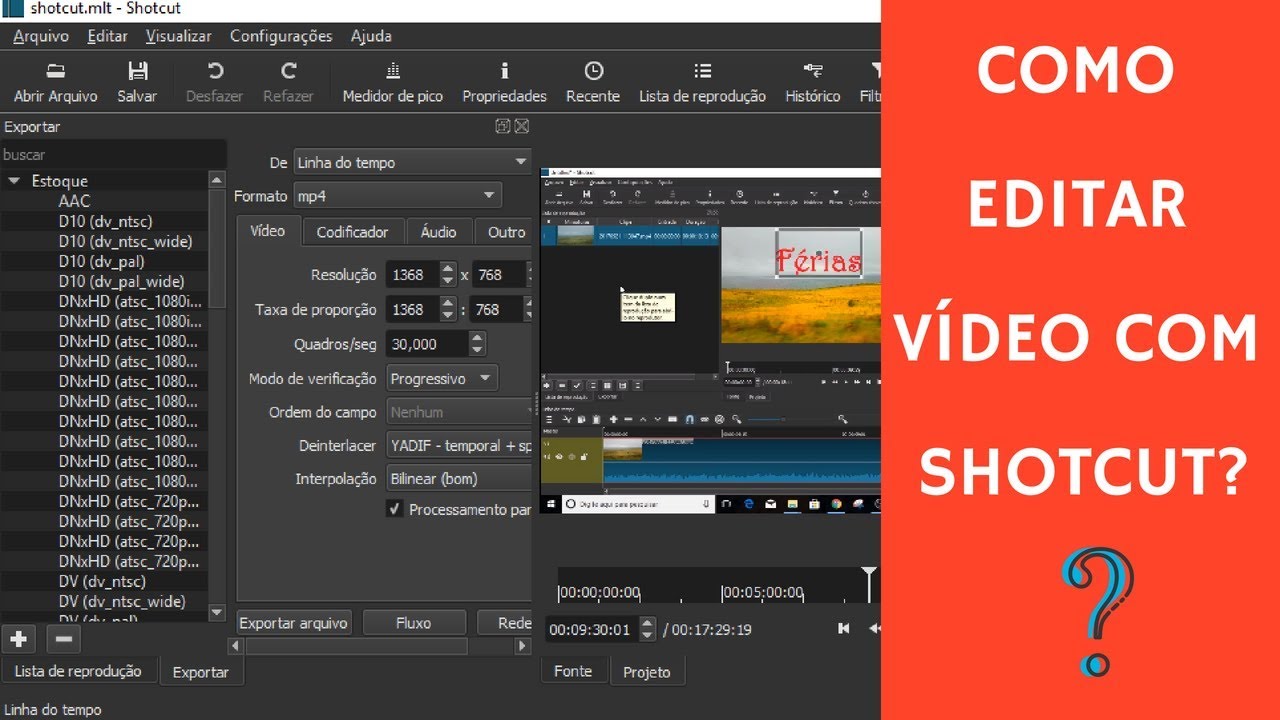Image resolution: width=1280 pixels, height=720 pixels.
Task: Open the Modo de verificação Progressivo dropdown
Action: point(441,379)
